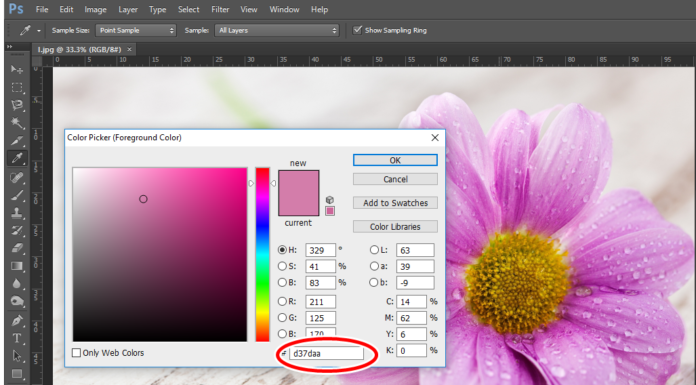
Task: Select the Move tool
Action: click(x=17, y=69)
